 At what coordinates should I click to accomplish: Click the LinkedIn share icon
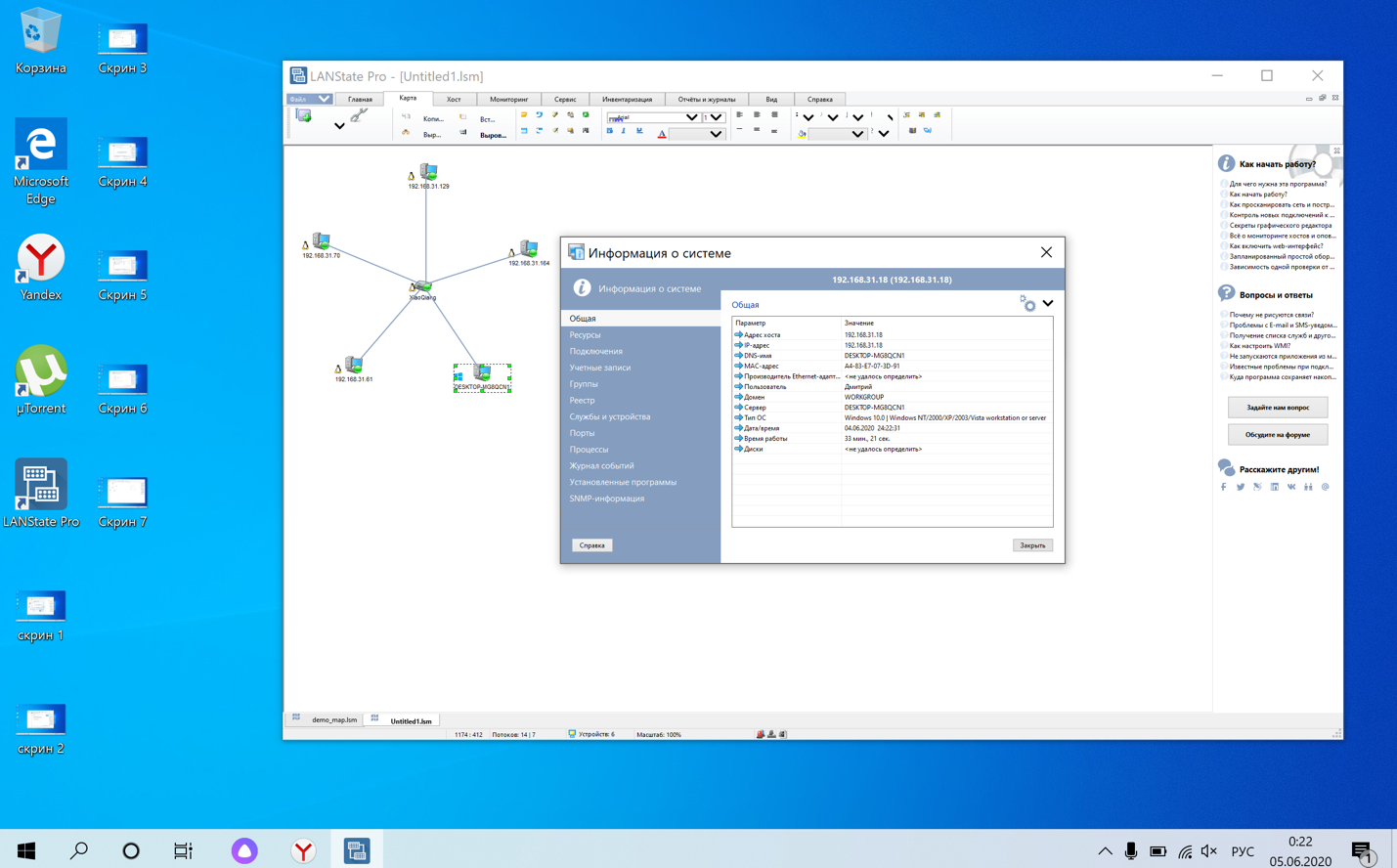(1275, 487)
